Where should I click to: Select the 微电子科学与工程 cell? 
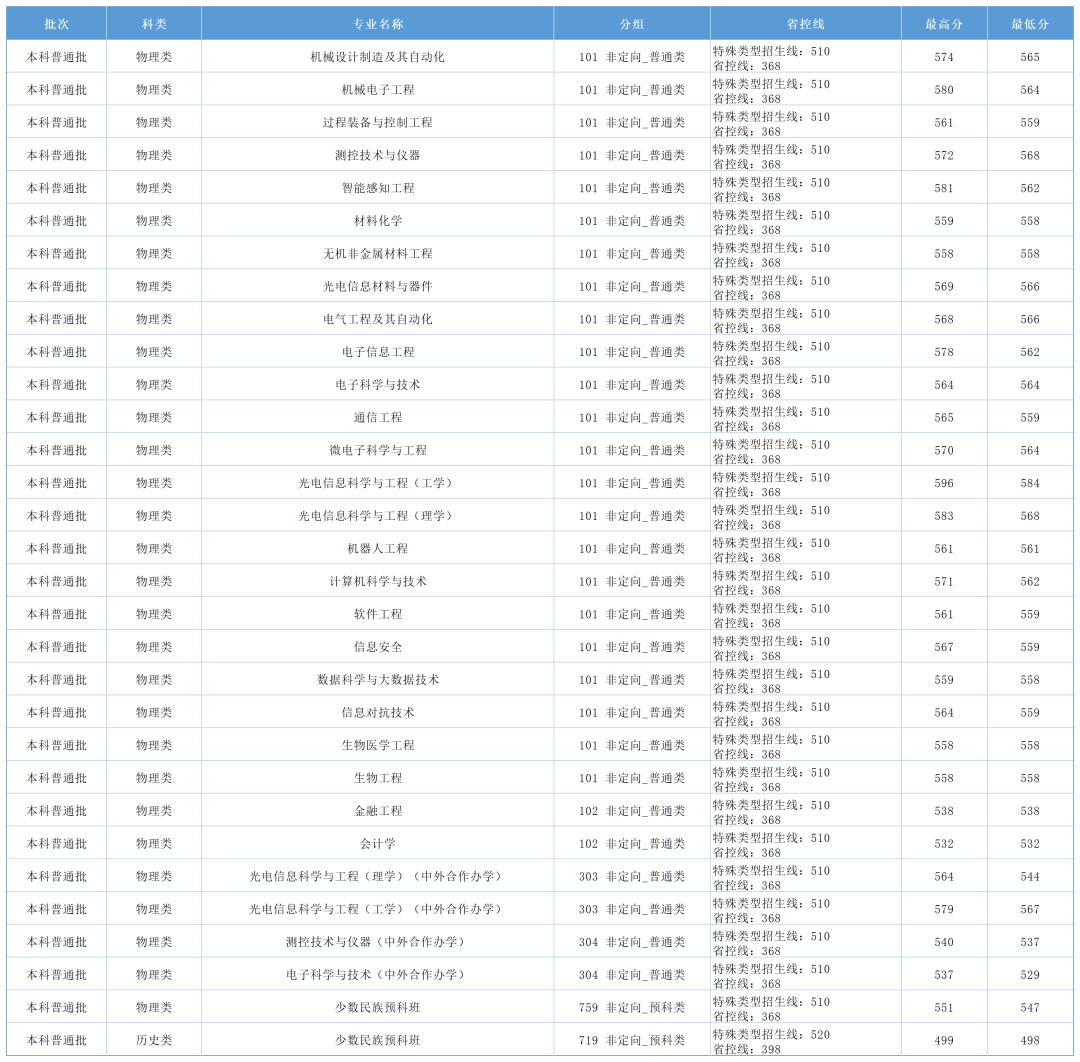[377, 450]
